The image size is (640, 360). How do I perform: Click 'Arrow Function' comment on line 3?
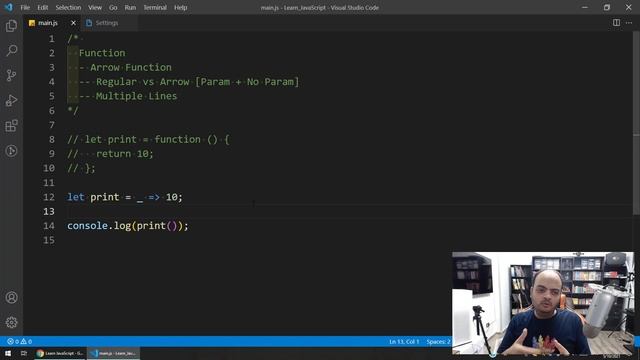coord(131,67)
